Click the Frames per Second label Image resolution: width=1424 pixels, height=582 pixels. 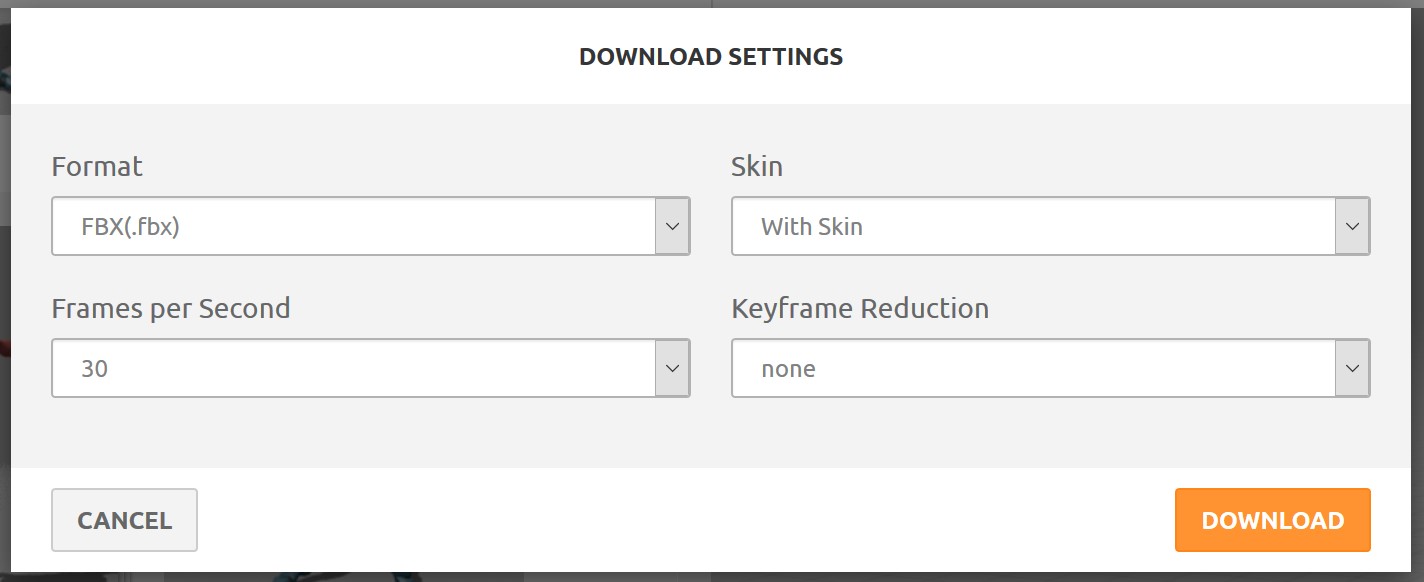[171, 308]
